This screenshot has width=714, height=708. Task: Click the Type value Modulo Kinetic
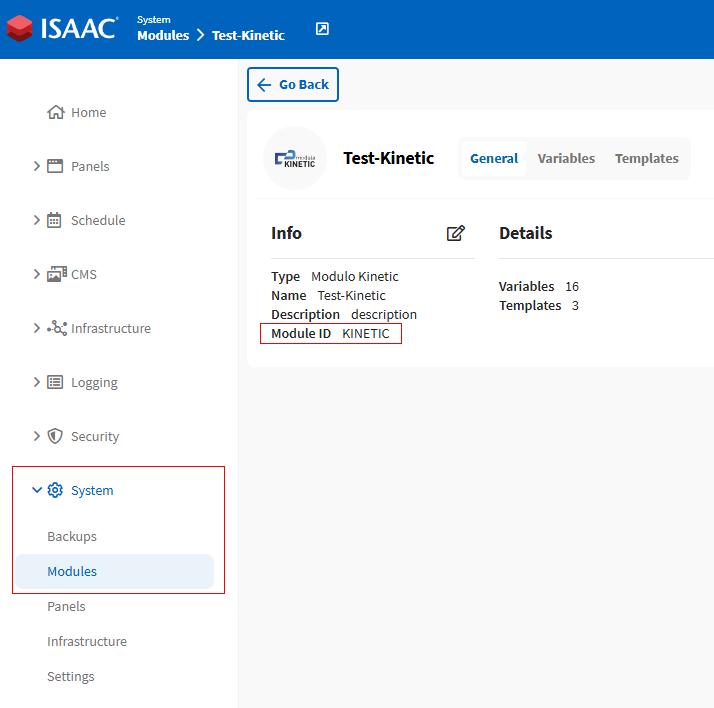[355, 276]
